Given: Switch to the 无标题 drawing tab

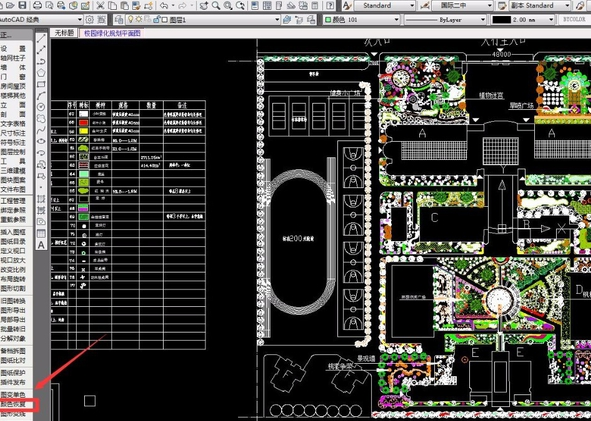Looking at the screenshot, I should point(64,33).
